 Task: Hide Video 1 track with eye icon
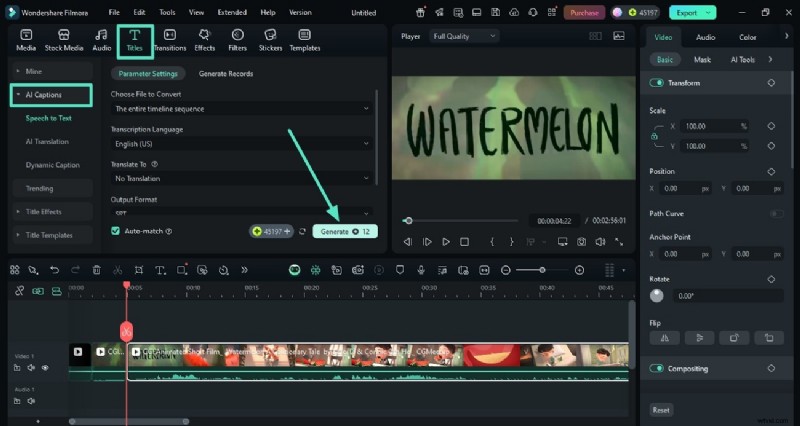[x=45, y=368]
